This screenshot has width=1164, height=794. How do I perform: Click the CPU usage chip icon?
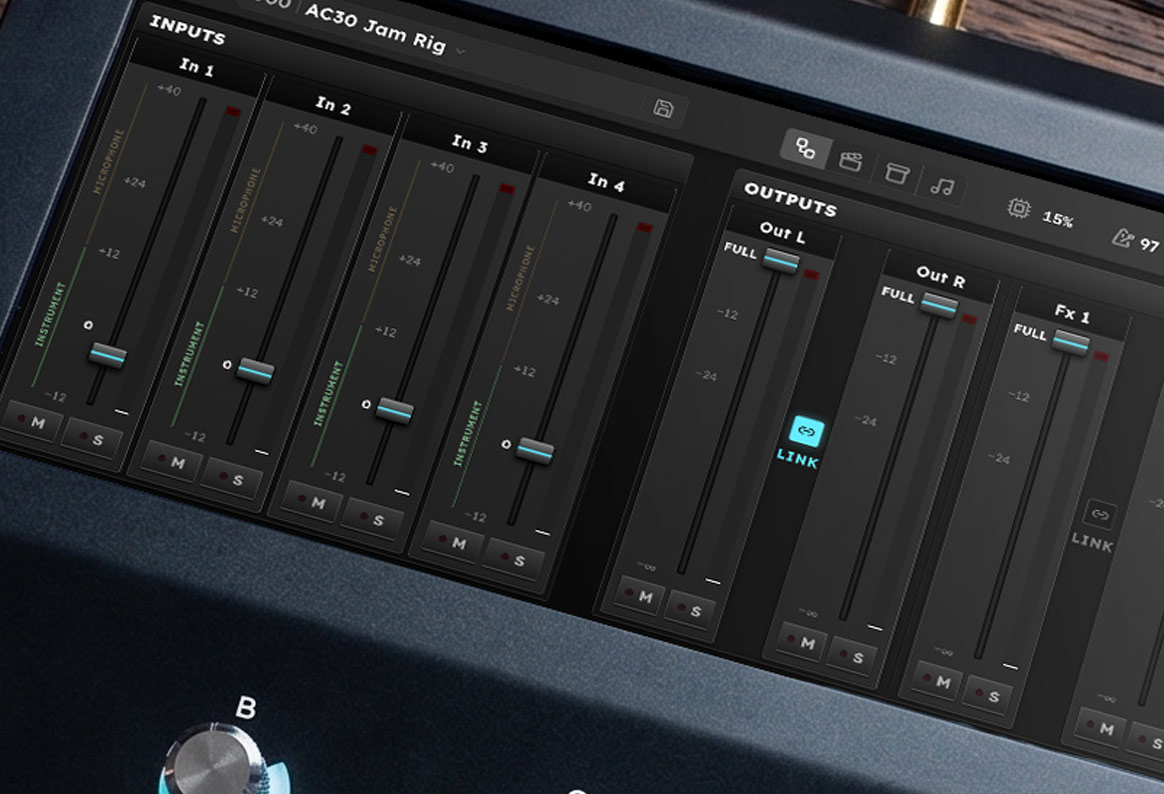(1018, 209)
